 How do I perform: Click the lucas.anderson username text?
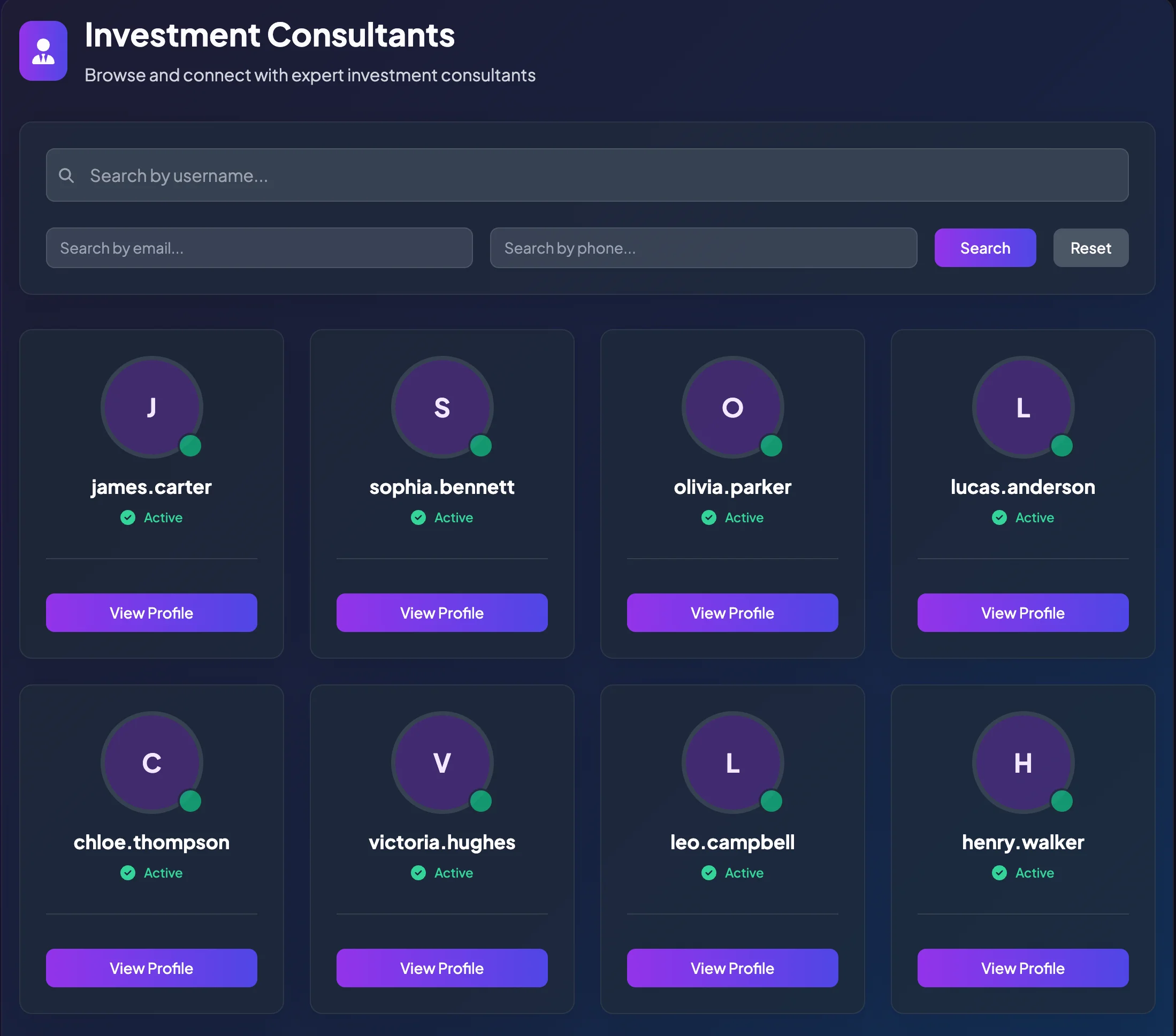(1023, 487)
